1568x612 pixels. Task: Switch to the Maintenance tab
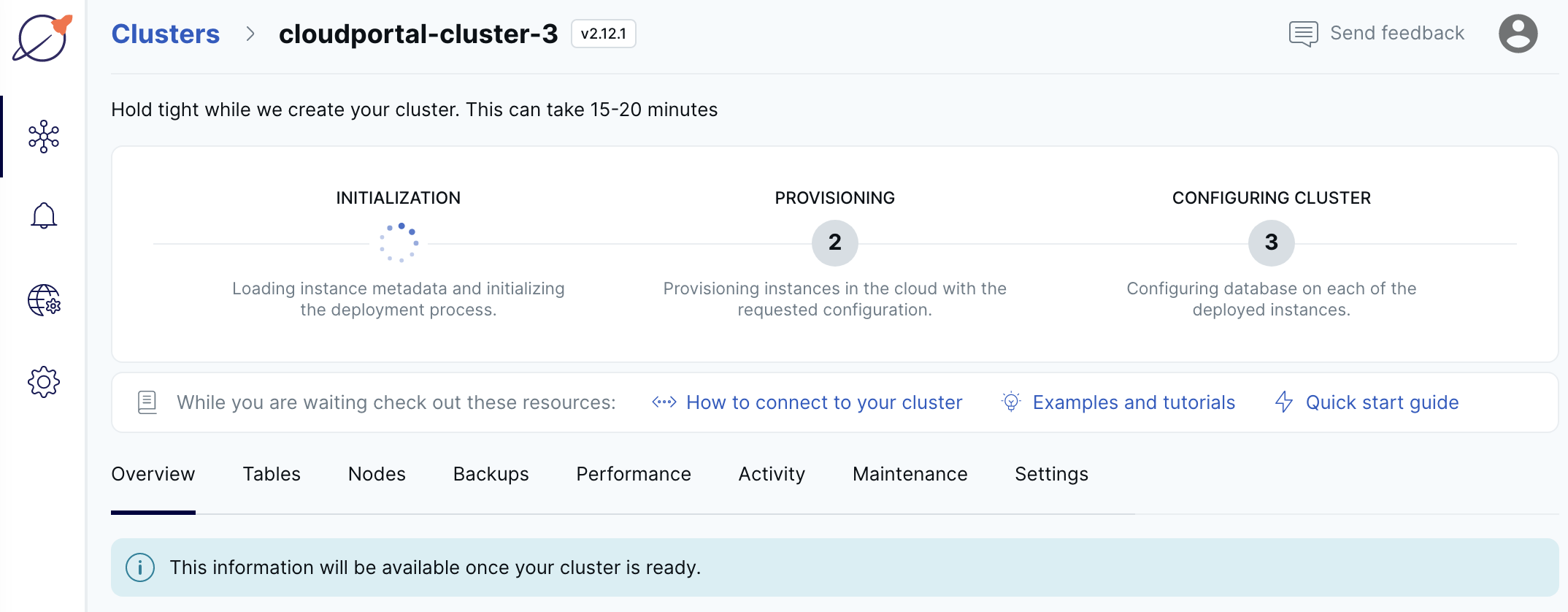pyautogui.click(x=910, y=474)
